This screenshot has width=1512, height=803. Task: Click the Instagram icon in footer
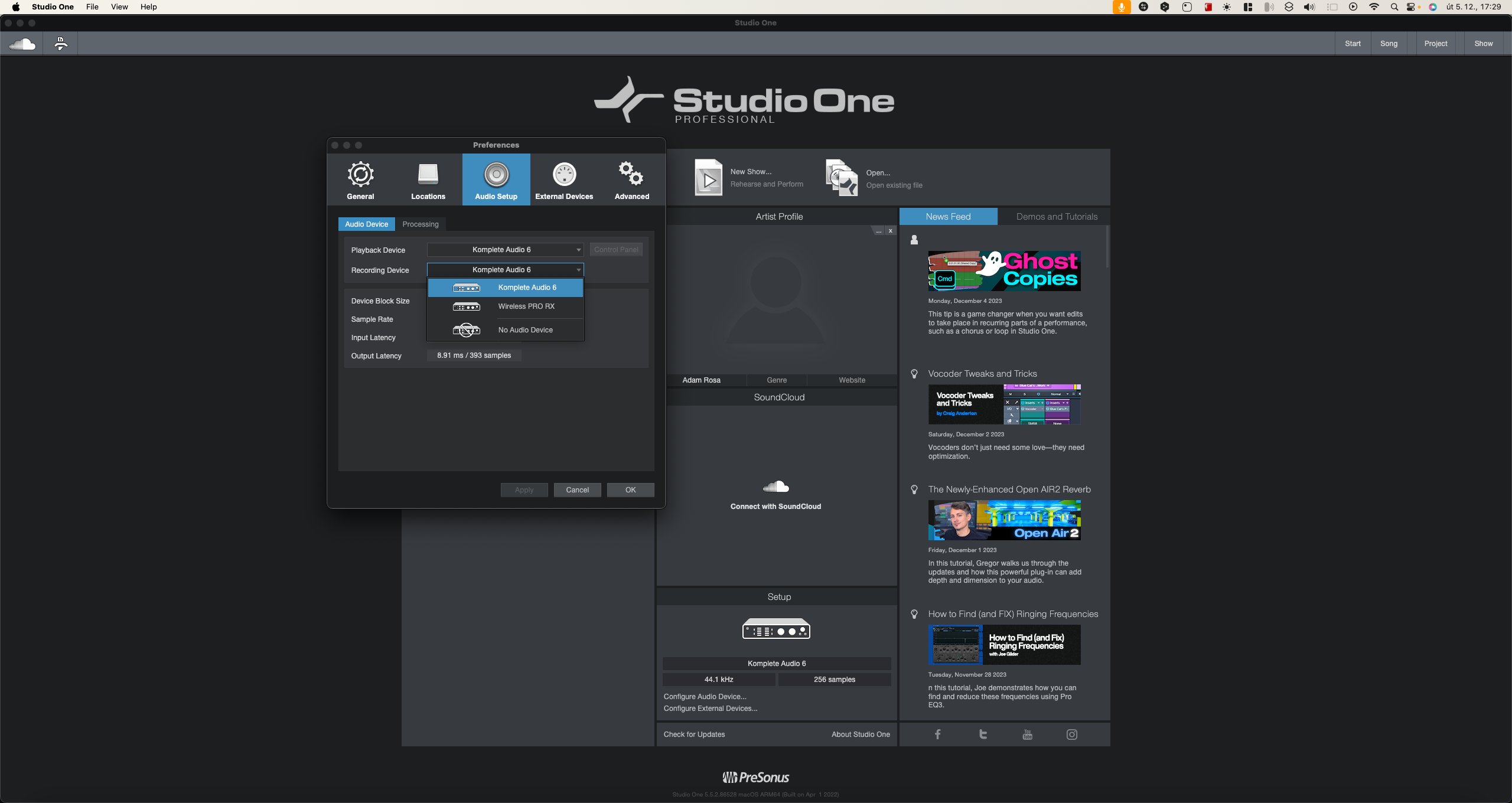point(1071,734)
